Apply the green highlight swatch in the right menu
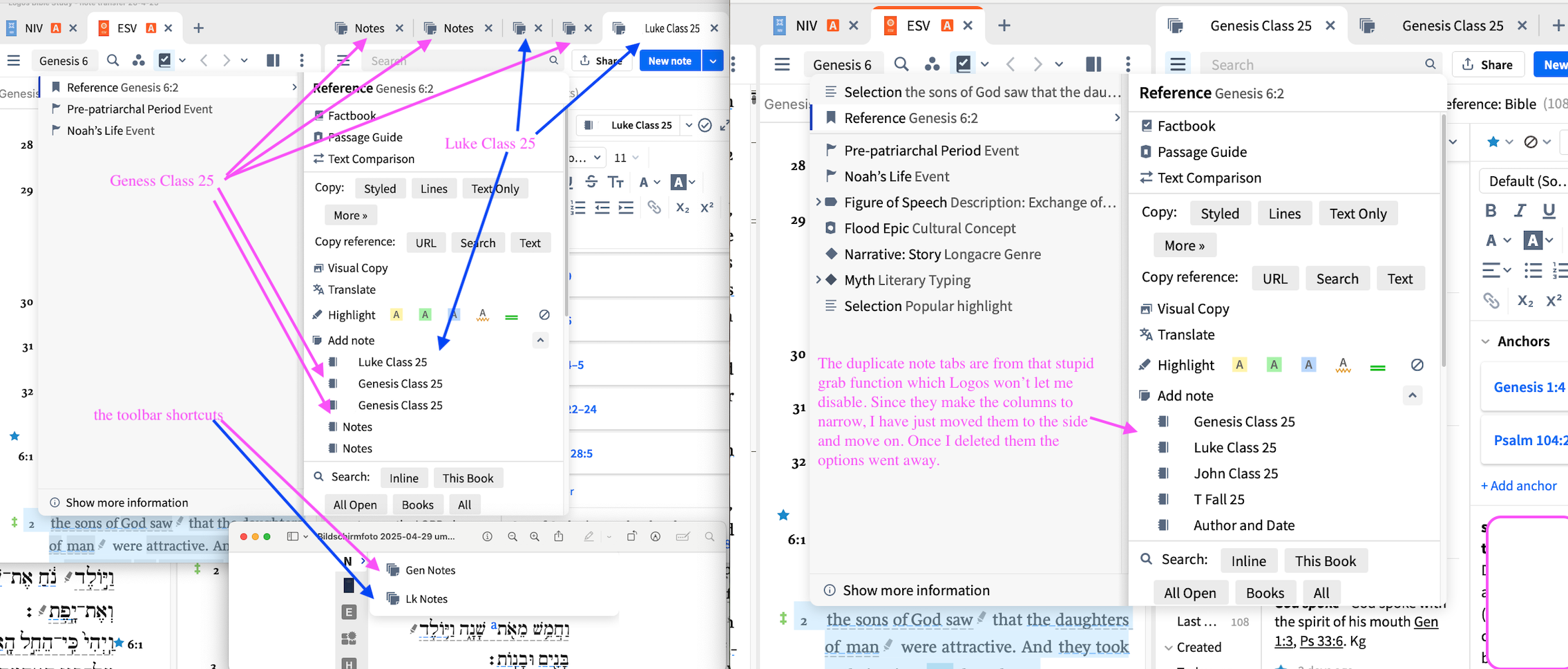Image resolution: width=1568 pixels, height=669 pixels. click(x=1274, y=365)
